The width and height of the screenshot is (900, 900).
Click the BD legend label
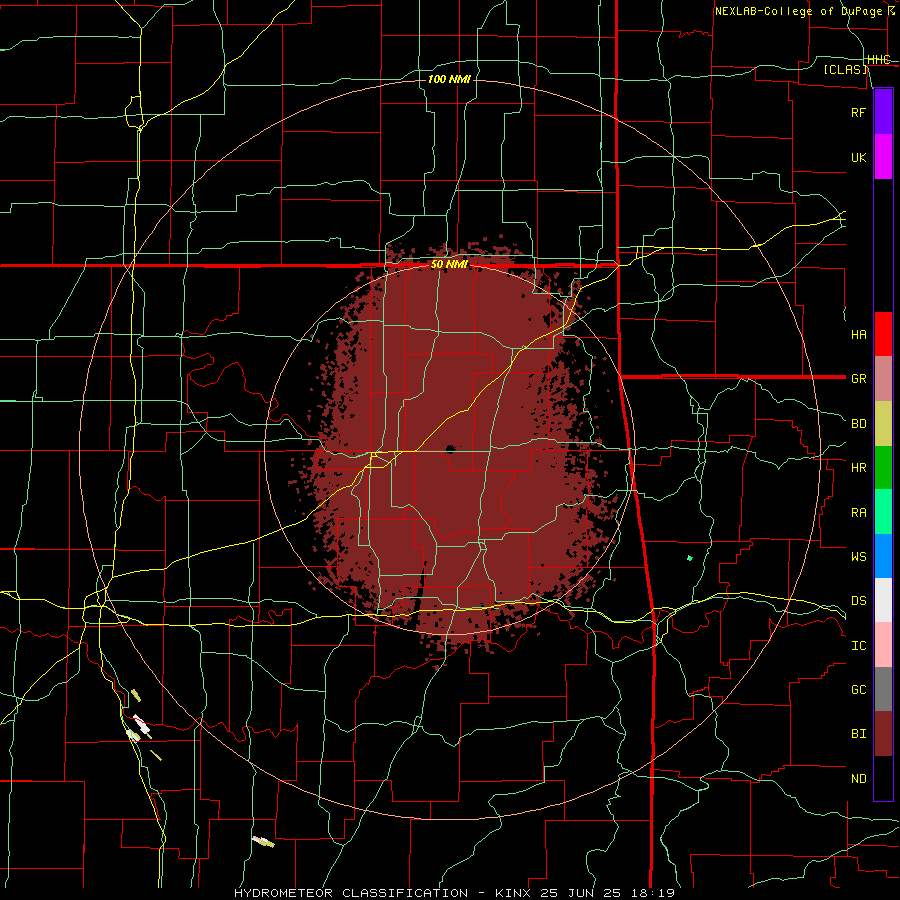[858, 424]
